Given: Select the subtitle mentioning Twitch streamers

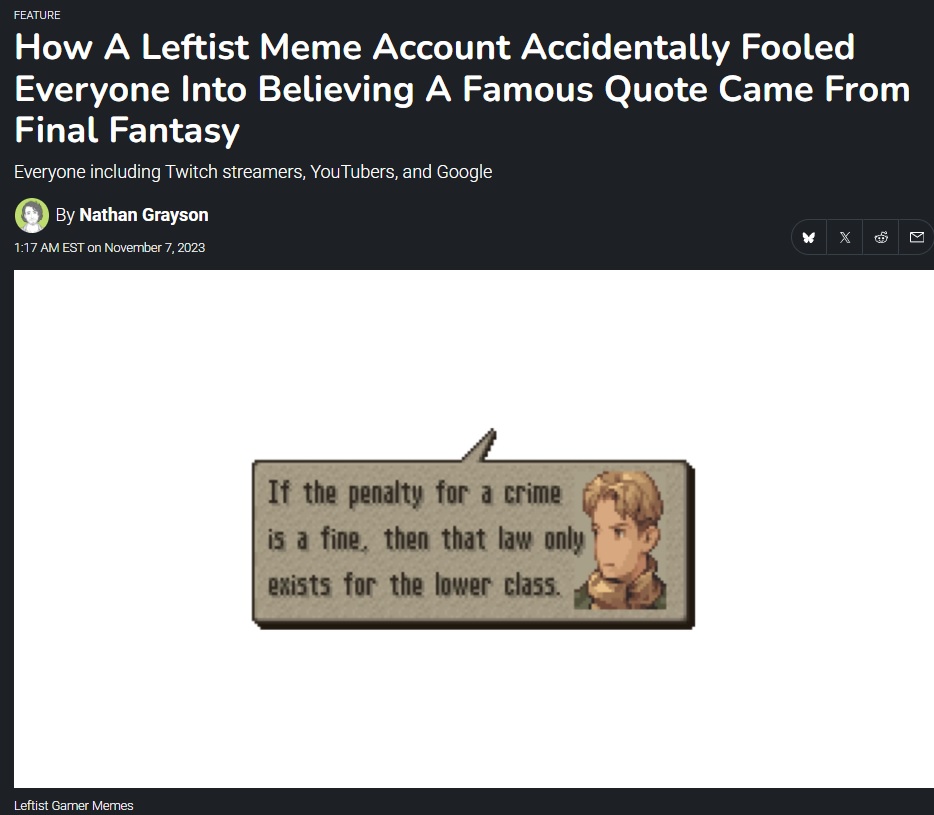Looking at the screenshot, I should click(253, 172).
